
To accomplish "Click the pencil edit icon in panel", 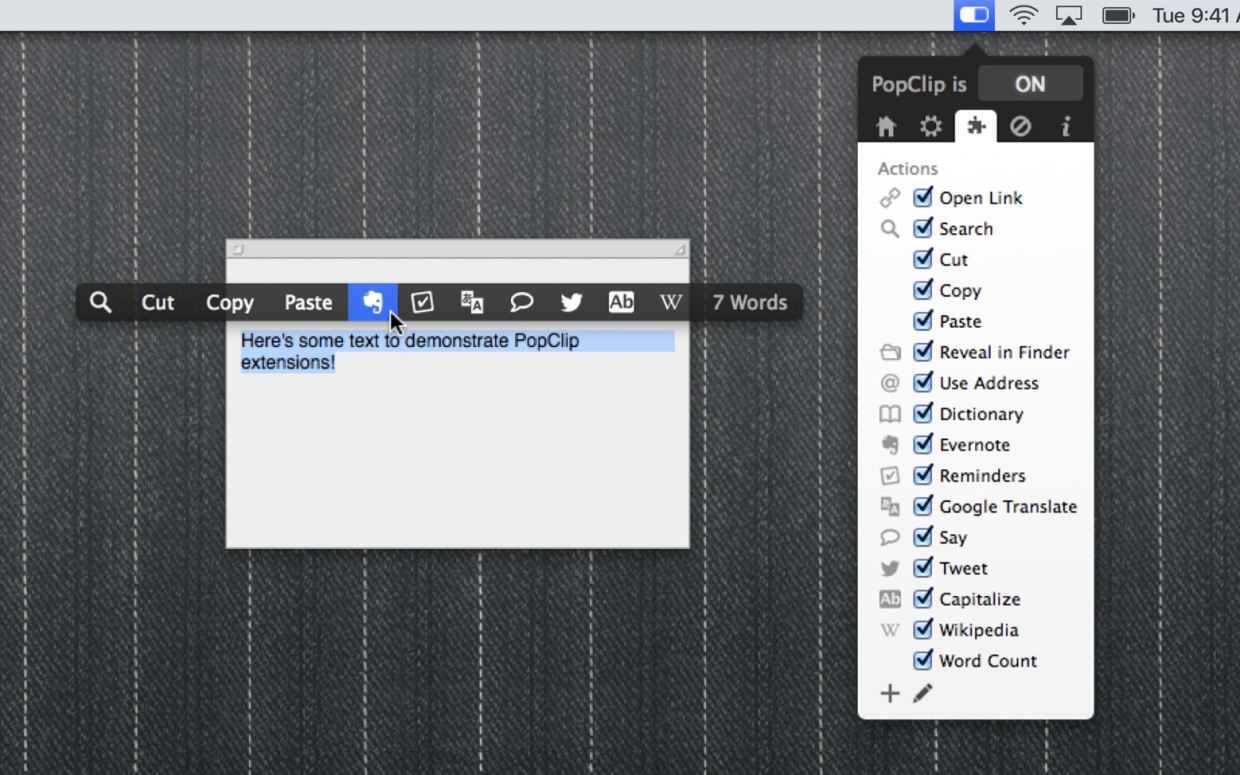I will (x=922, y=693).
